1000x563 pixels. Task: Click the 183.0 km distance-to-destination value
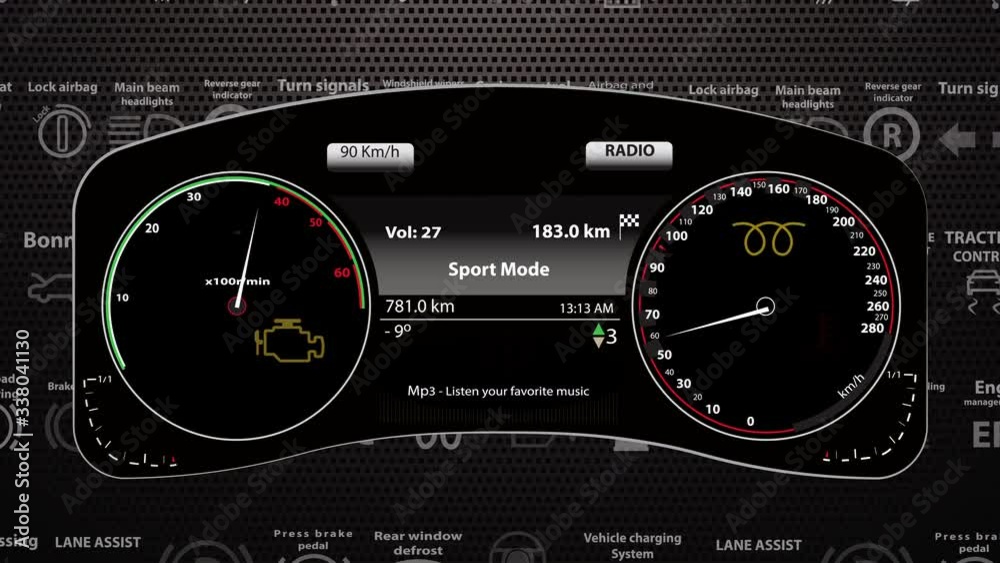[x=571, y=231]
